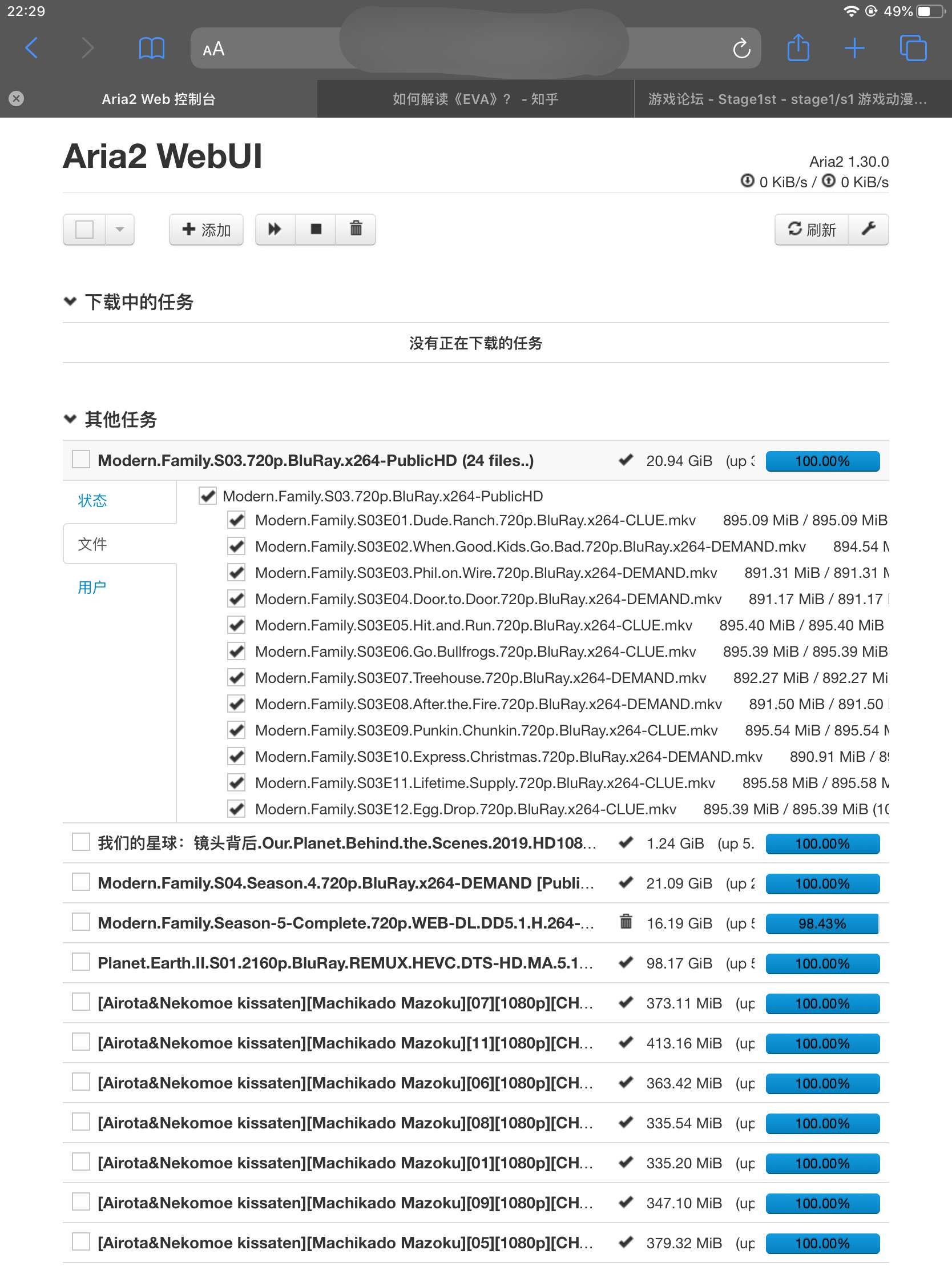
Task: Tick the select-all checkbox in toolbar
Action: click(x=84, y=230)
